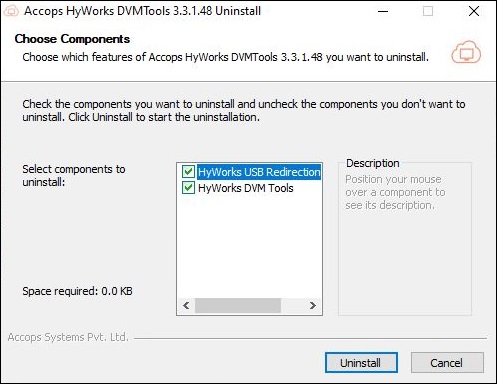Select the HyWorks DVM Tools list entry
The width and height of the screenshot is (497, 384).
(x=246, y=188)
